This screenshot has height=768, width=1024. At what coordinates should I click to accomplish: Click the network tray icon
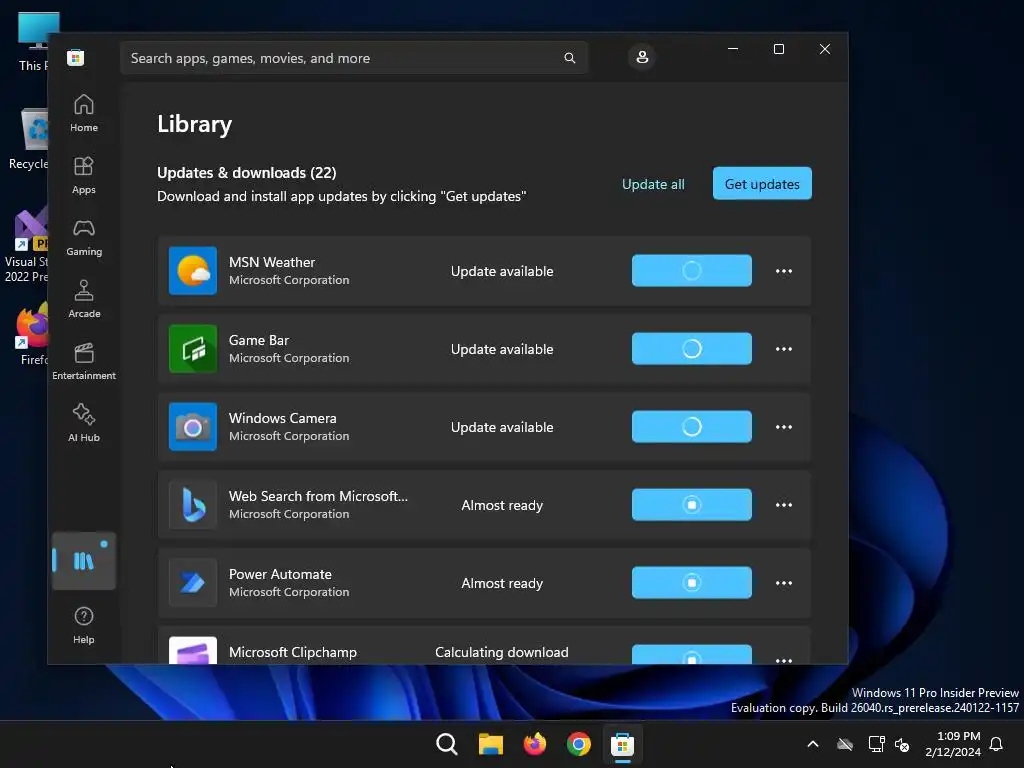tap(876, 744)
